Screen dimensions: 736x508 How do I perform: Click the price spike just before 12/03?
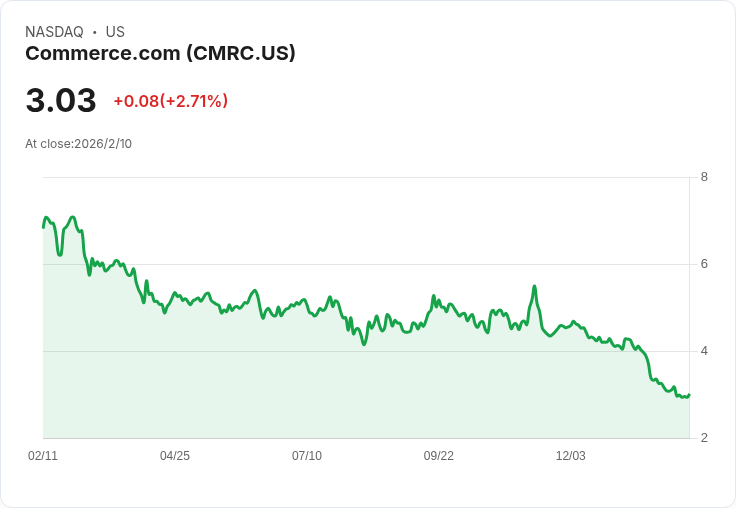535,287
